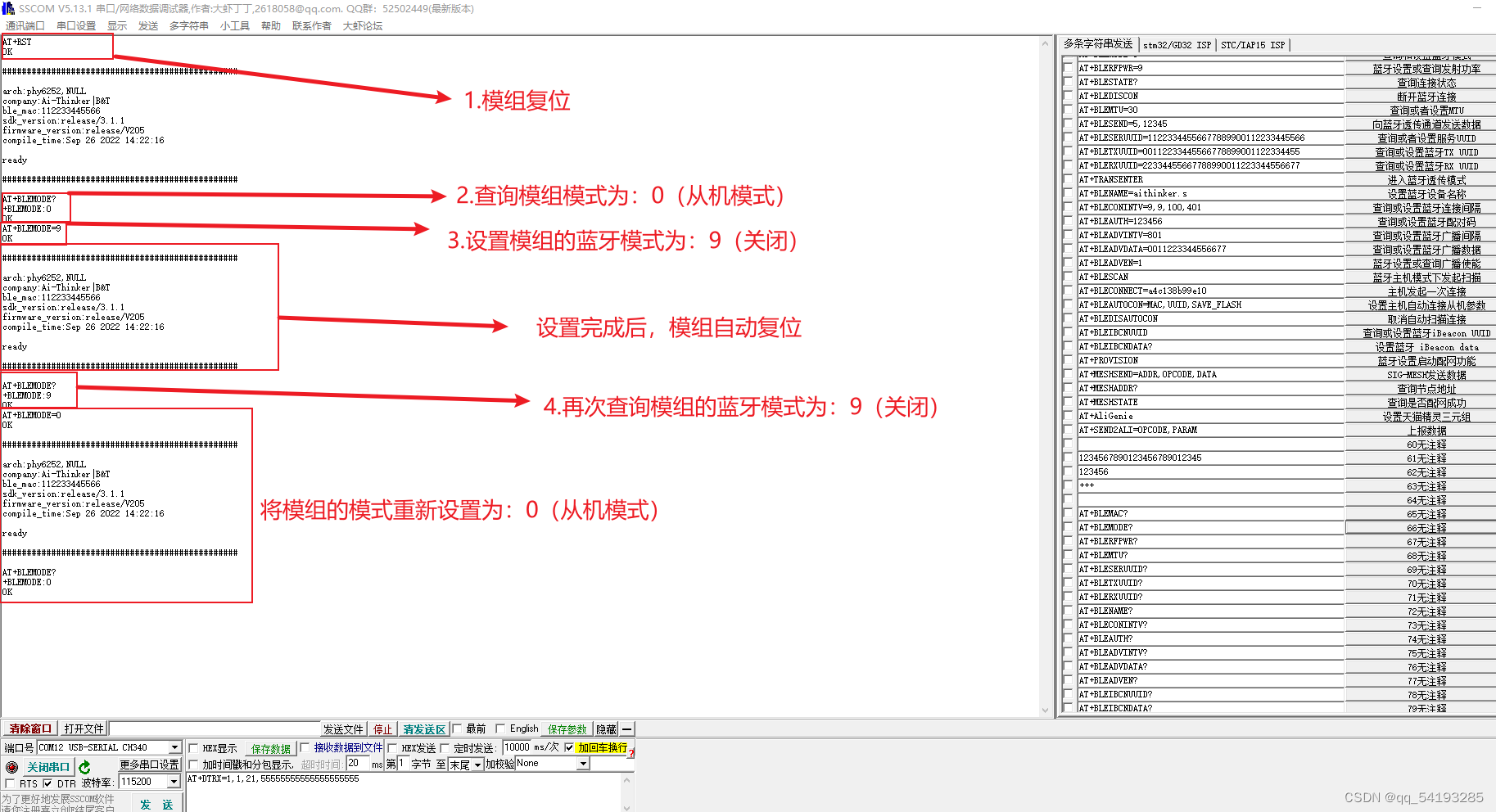This screenshot has height=812, width=1496.
Task: Open the 大虾论坛 menu
Action: (363, 26)
